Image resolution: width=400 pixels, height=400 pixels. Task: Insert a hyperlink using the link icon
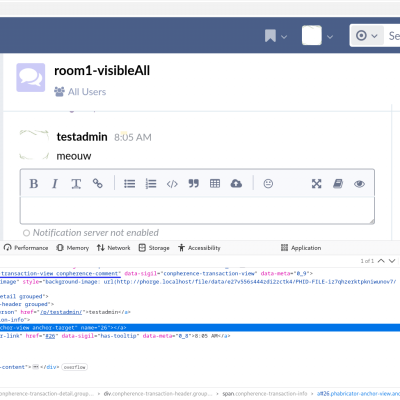click(97, 184)
